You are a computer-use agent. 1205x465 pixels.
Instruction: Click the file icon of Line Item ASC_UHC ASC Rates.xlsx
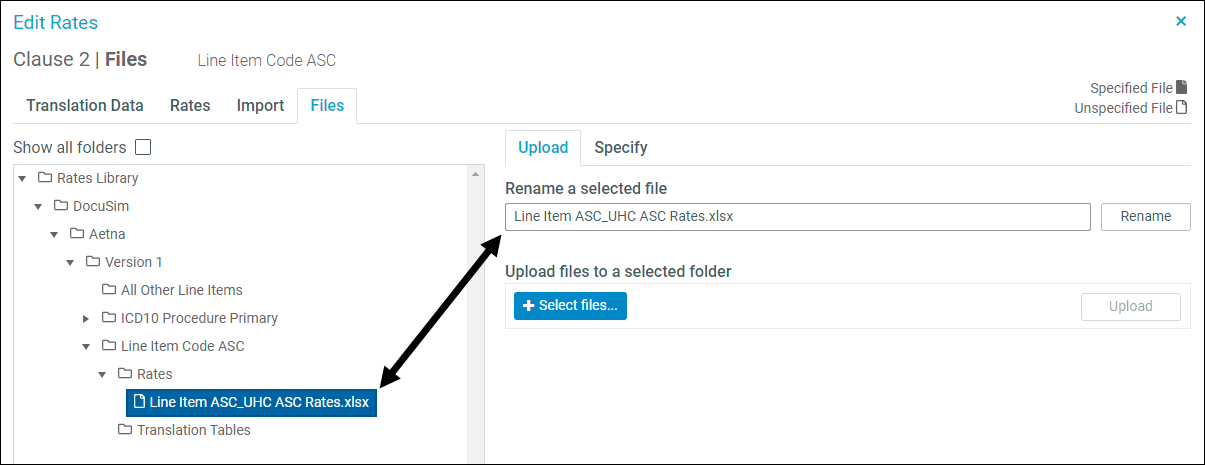pos(140,402)
